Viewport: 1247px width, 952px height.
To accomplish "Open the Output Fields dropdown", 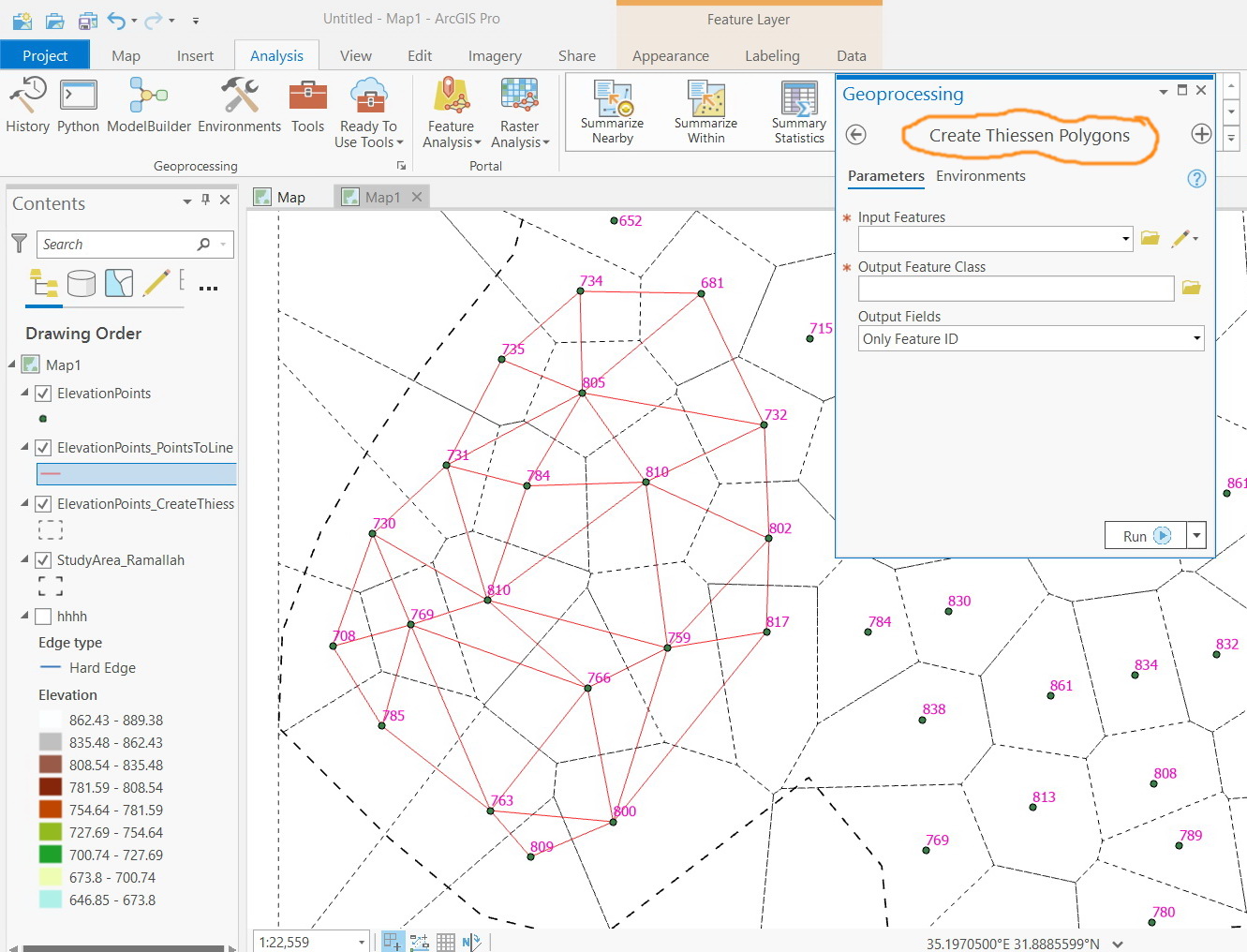I will pos(1196,339).
